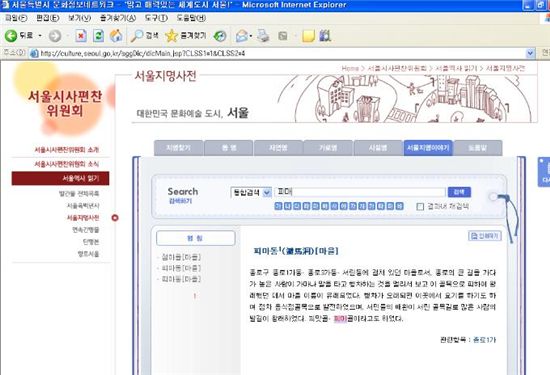
Task: Click the page icon in the address bar
Action: [34, 54]
